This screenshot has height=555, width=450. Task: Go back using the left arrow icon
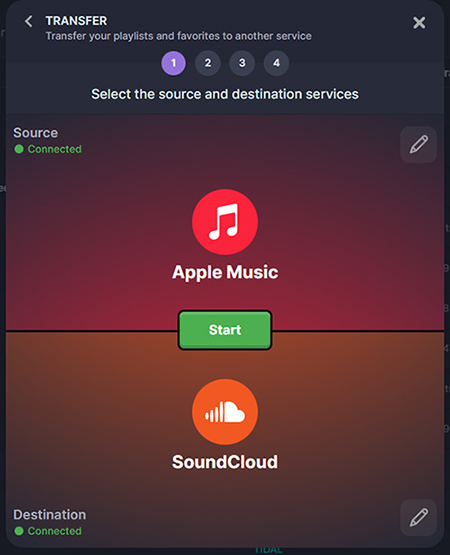pyautogui.click(x=29, y=21)
